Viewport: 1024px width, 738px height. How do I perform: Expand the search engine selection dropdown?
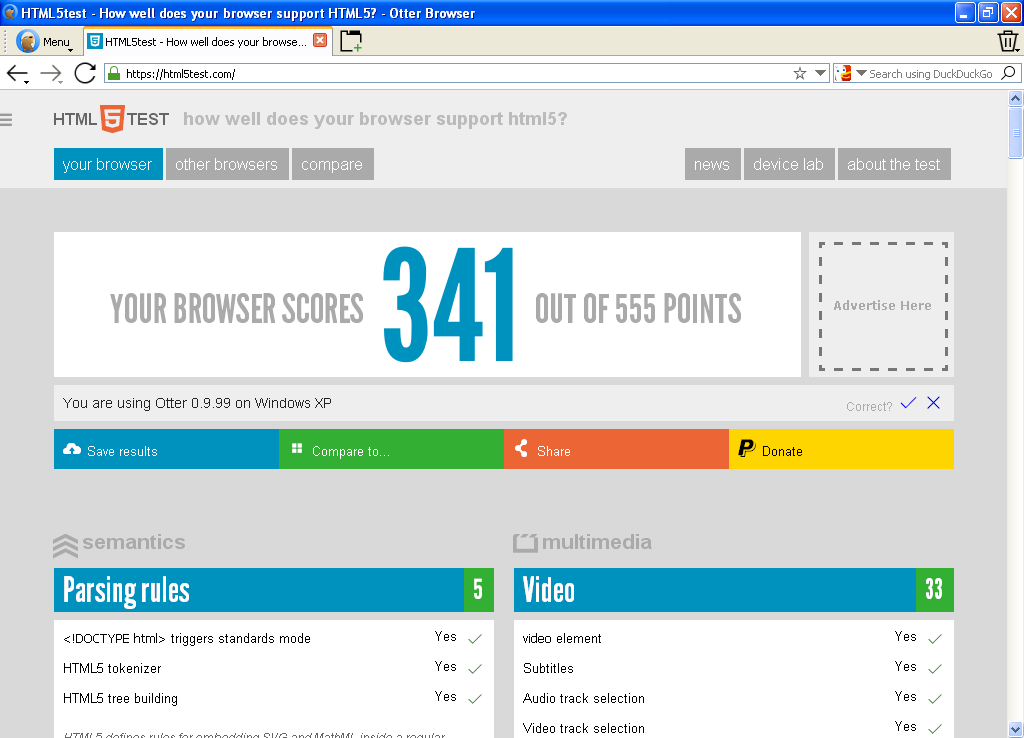pyautogui.click(x=861, y=72)
